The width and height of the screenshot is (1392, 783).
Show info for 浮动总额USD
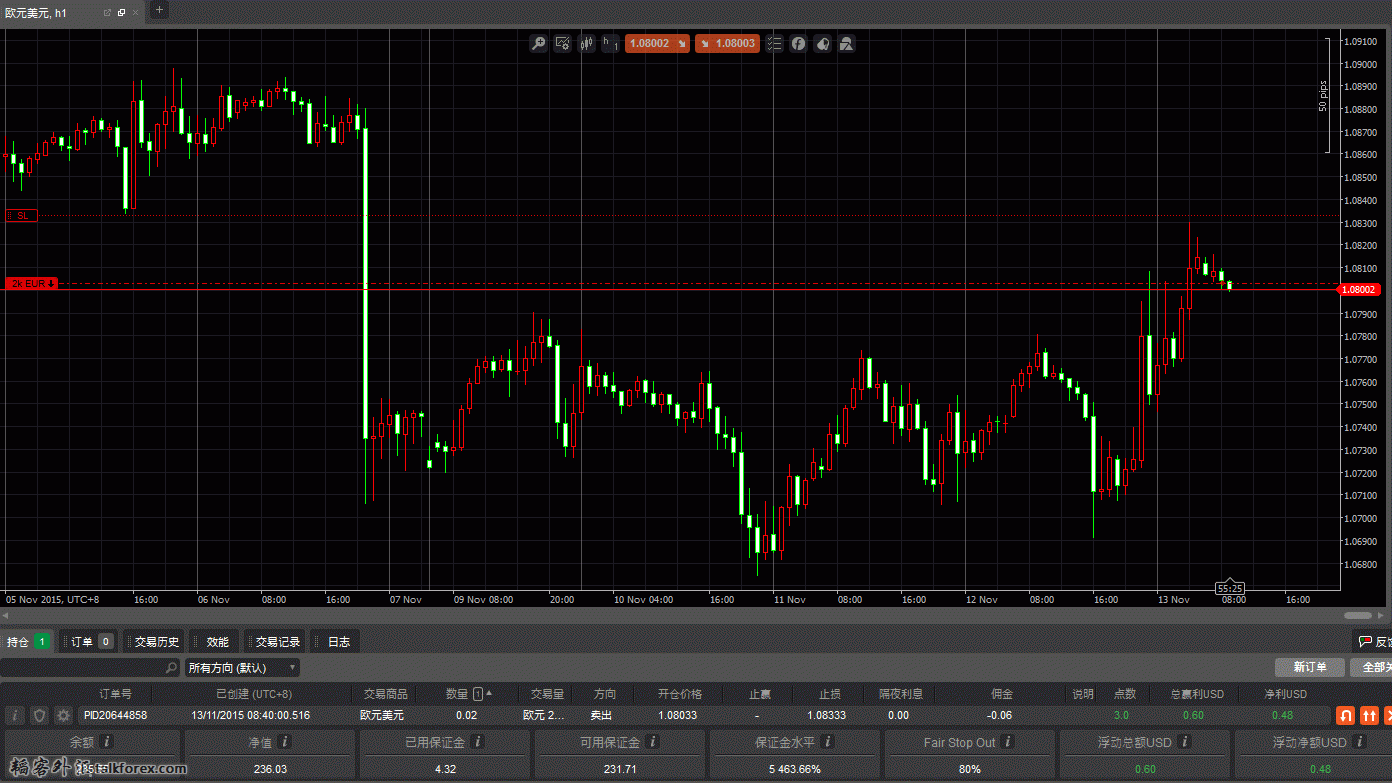(x=1185, y=742)
